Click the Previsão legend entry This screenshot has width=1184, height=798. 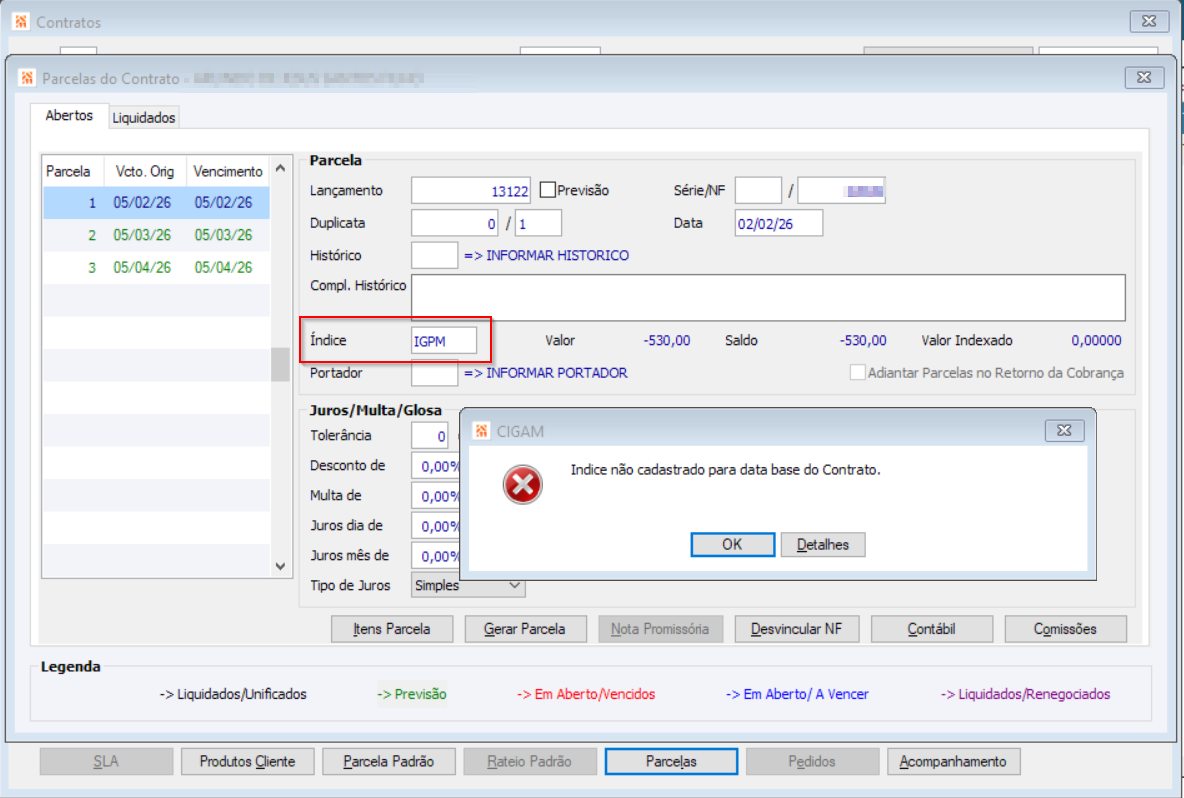[x=412, y=694]
